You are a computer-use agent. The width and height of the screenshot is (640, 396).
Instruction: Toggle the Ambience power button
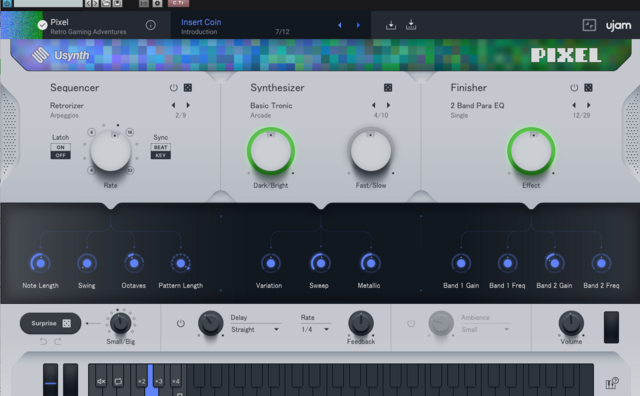[x=411, y=323]
